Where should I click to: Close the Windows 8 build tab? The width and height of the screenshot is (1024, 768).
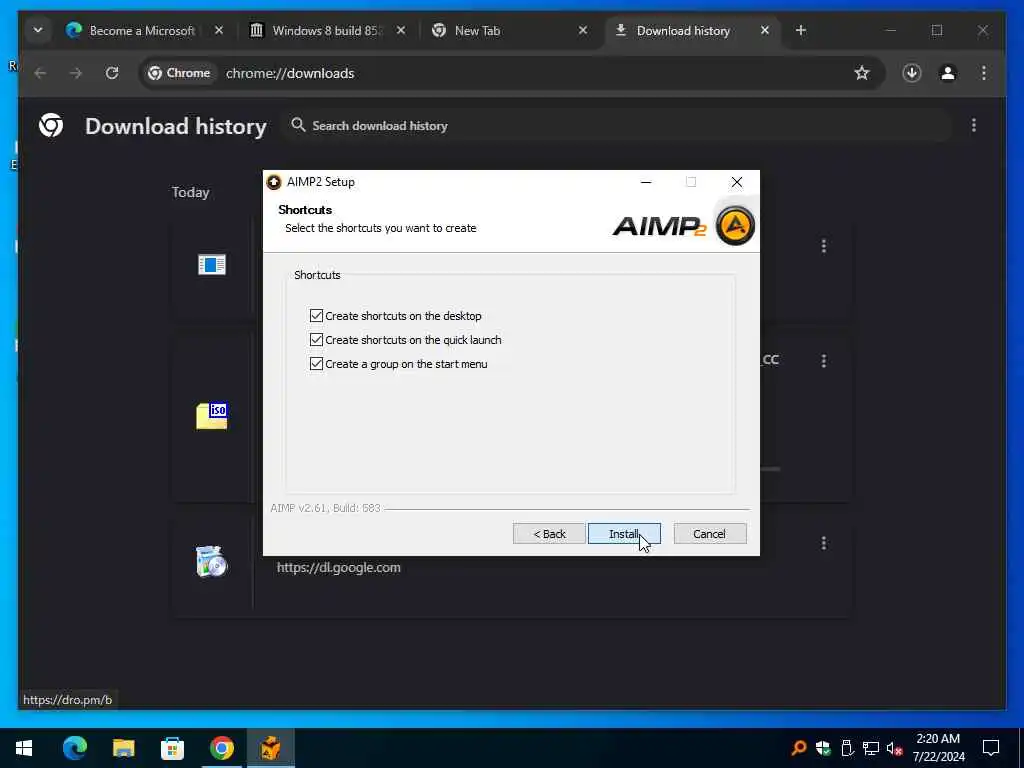tap(401, 31)
